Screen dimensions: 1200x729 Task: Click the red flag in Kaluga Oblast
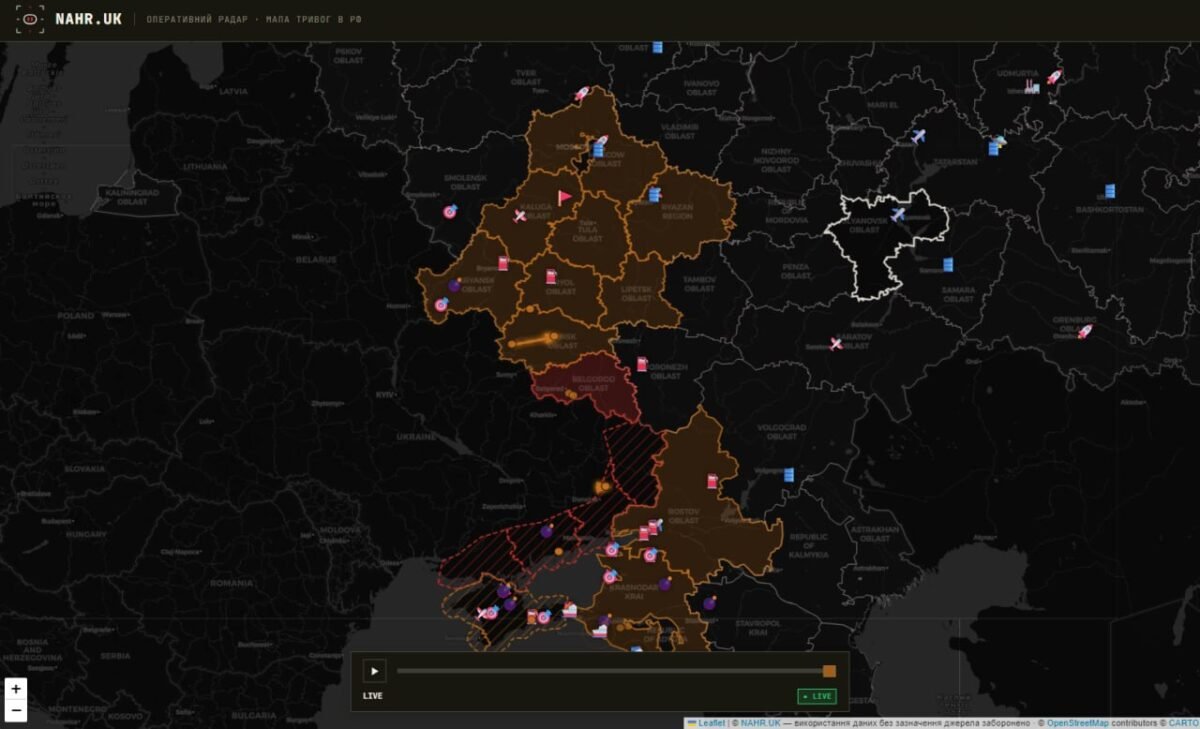pos(565,197)
